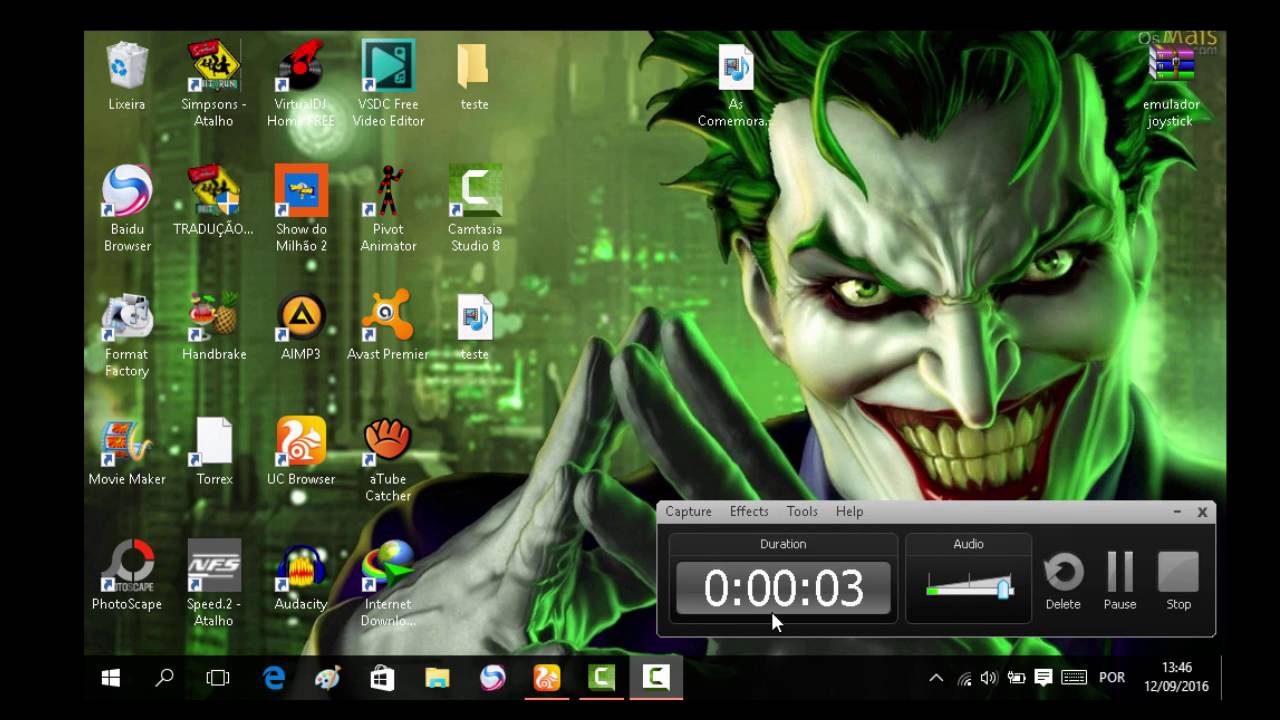
Task: Open the paint palette app on taskbar
Action: click(x=328, y=678)
